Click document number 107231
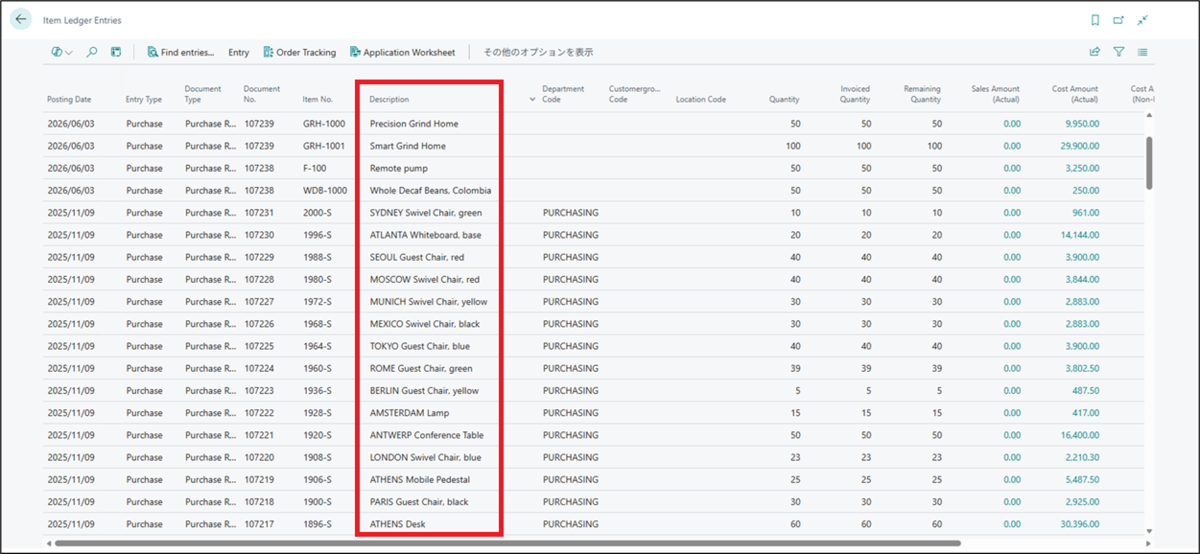This screenshot has width=1200, height=554. pyautogui.click(x=258, y=213)
